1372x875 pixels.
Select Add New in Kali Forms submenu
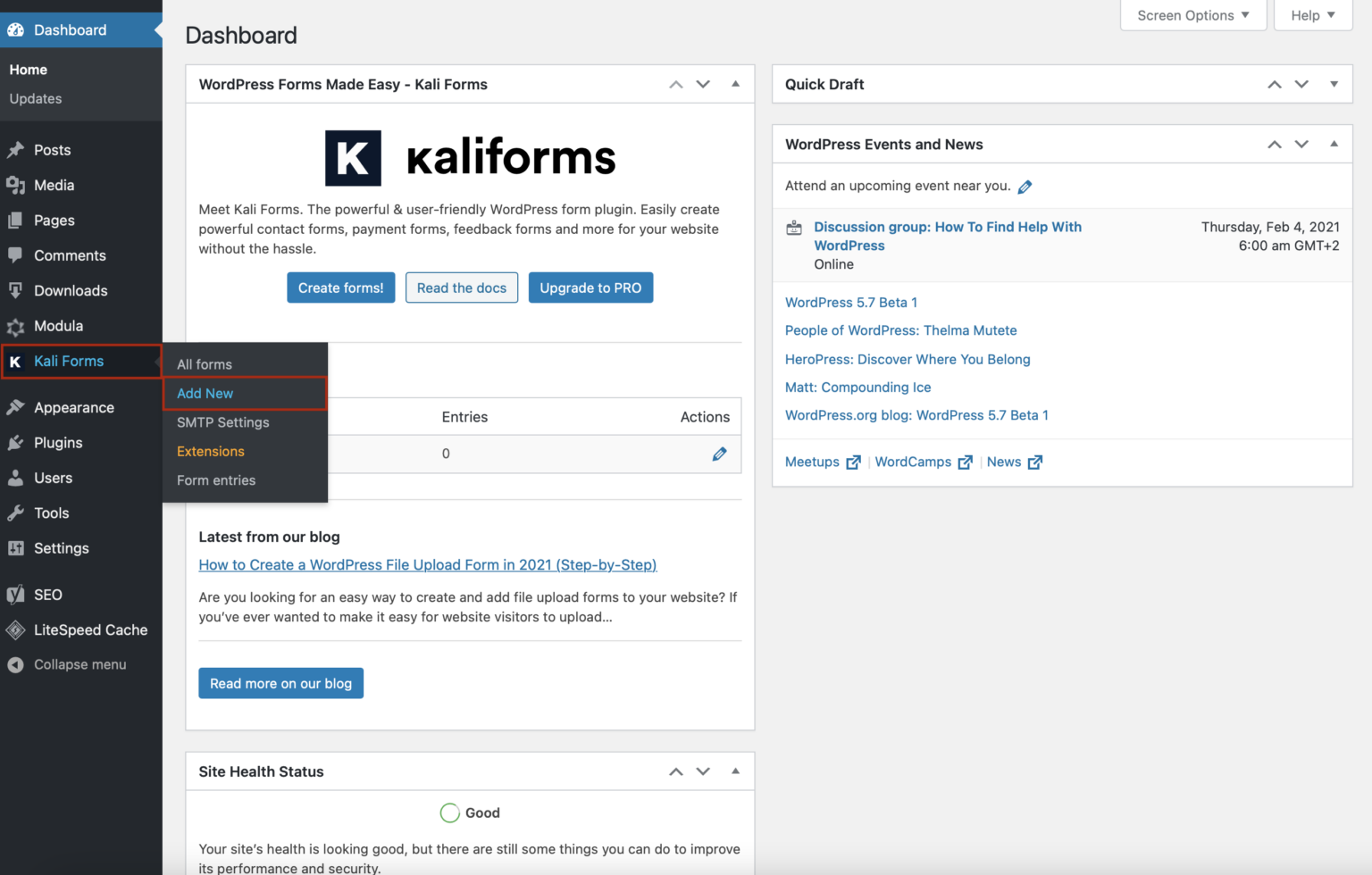(205, 394)
